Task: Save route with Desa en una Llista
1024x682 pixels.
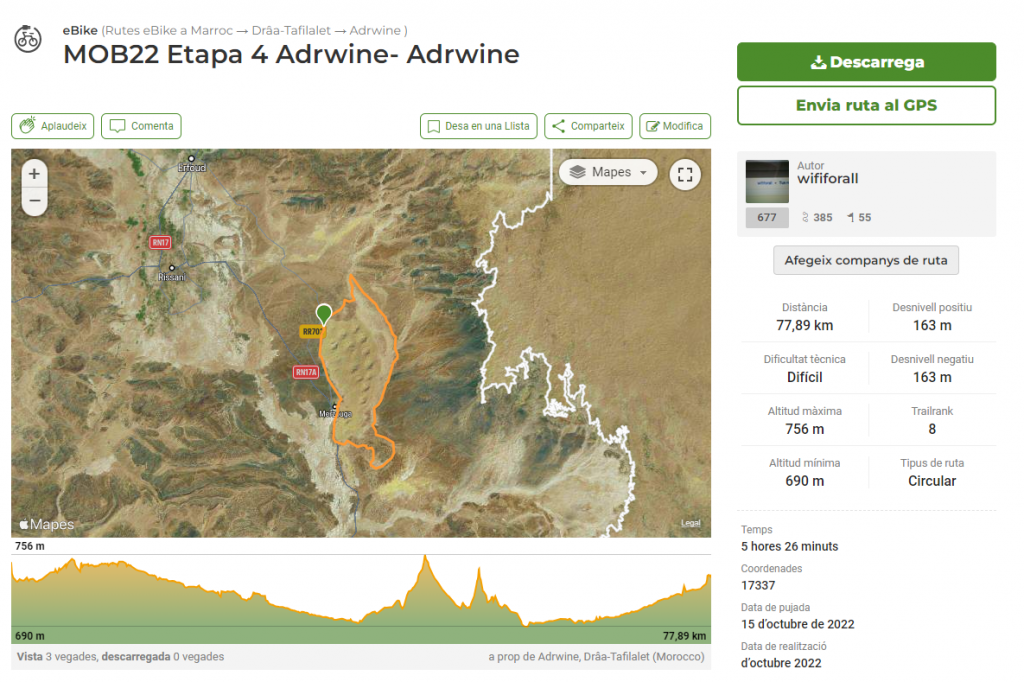Action: [x=479, y=126]
